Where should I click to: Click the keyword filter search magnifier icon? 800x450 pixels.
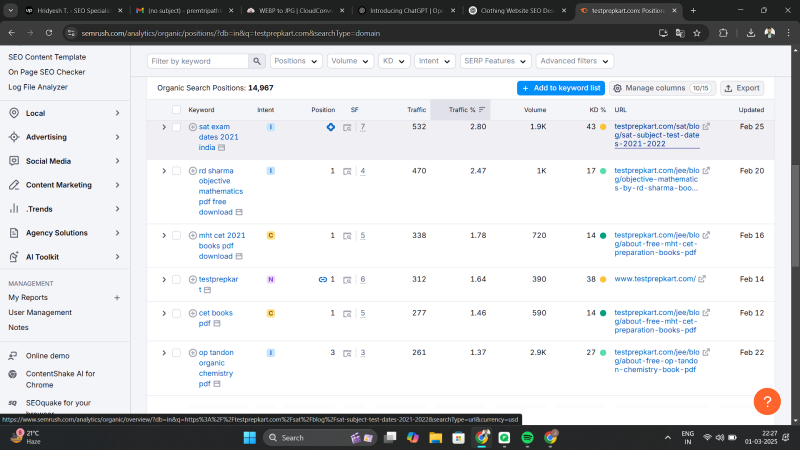coord(257,61)
